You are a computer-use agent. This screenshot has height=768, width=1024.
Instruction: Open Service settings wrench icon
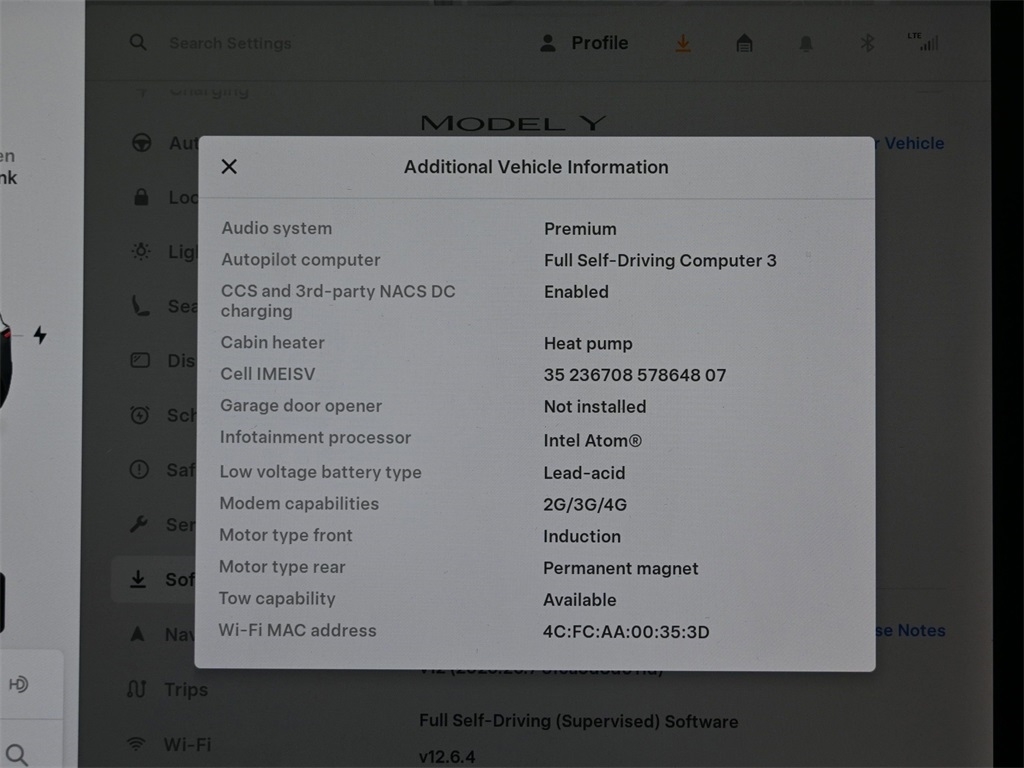coord(138,524)
